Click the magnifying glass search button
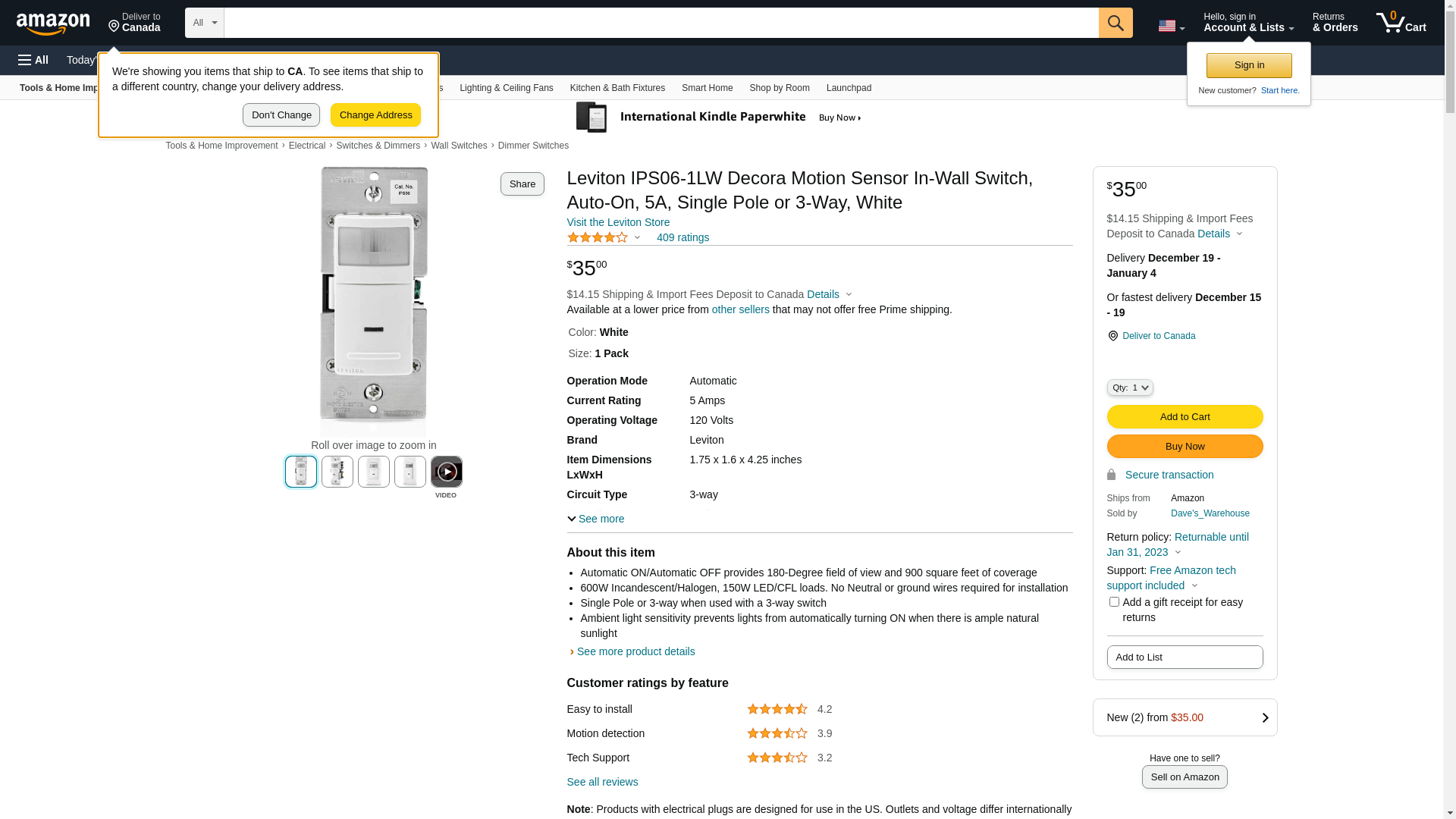1456x819 pixels. [1116, 23]
